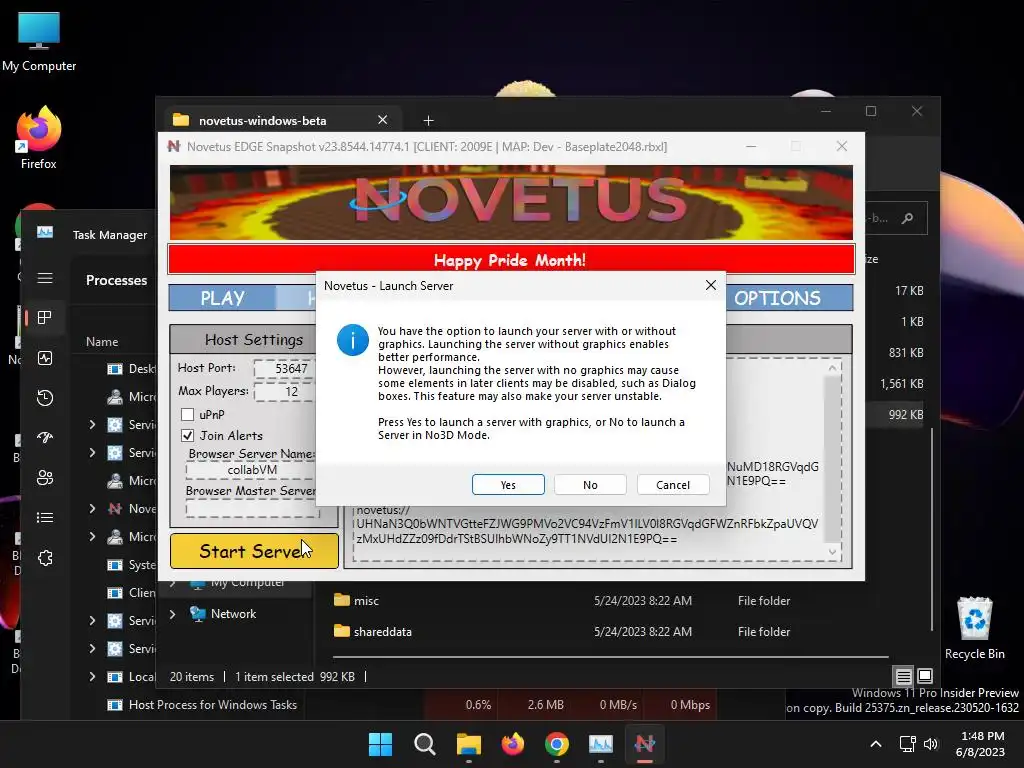Screen dimensions: 1024x768
Task: Open the misc folder in Explorer
Action: point(366,600)
